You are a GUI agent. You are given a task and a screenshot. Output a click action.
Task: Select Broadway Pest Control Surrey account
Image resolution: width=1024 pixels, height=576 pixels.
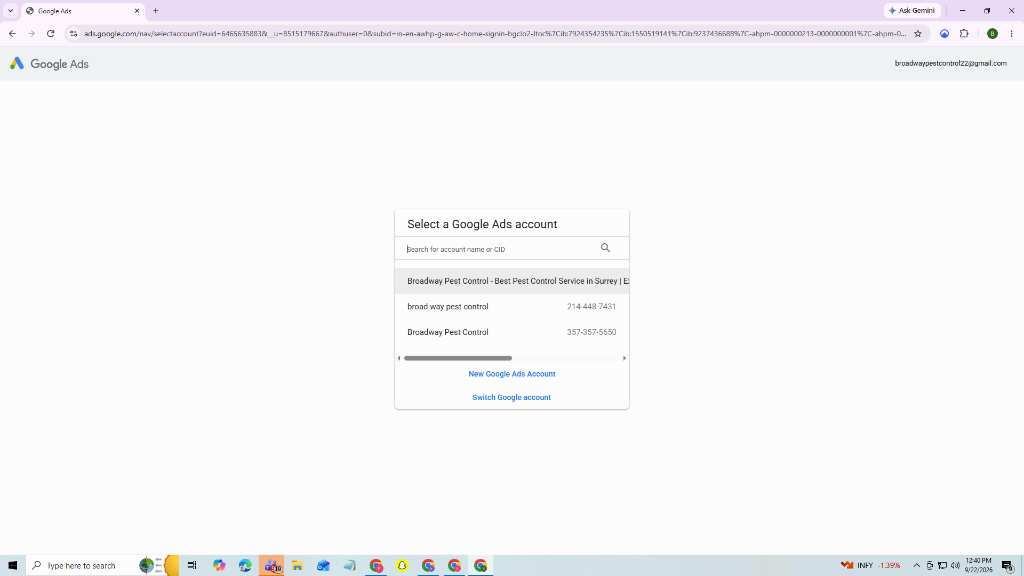[x=511, y=281]
